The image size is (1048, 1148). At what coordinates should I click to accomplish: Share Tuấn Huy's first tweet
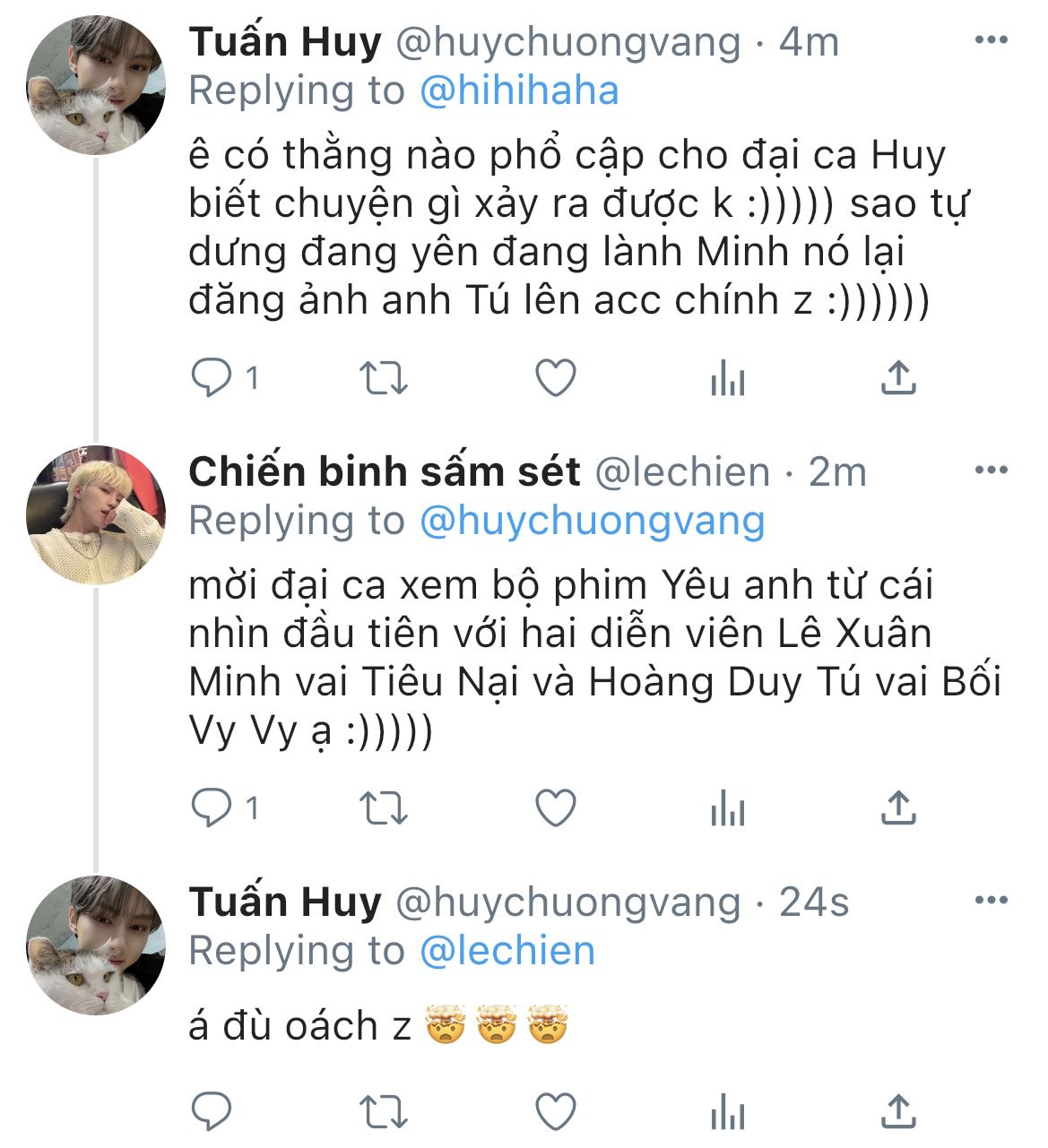pyautogui.click(x=897, y=379)
